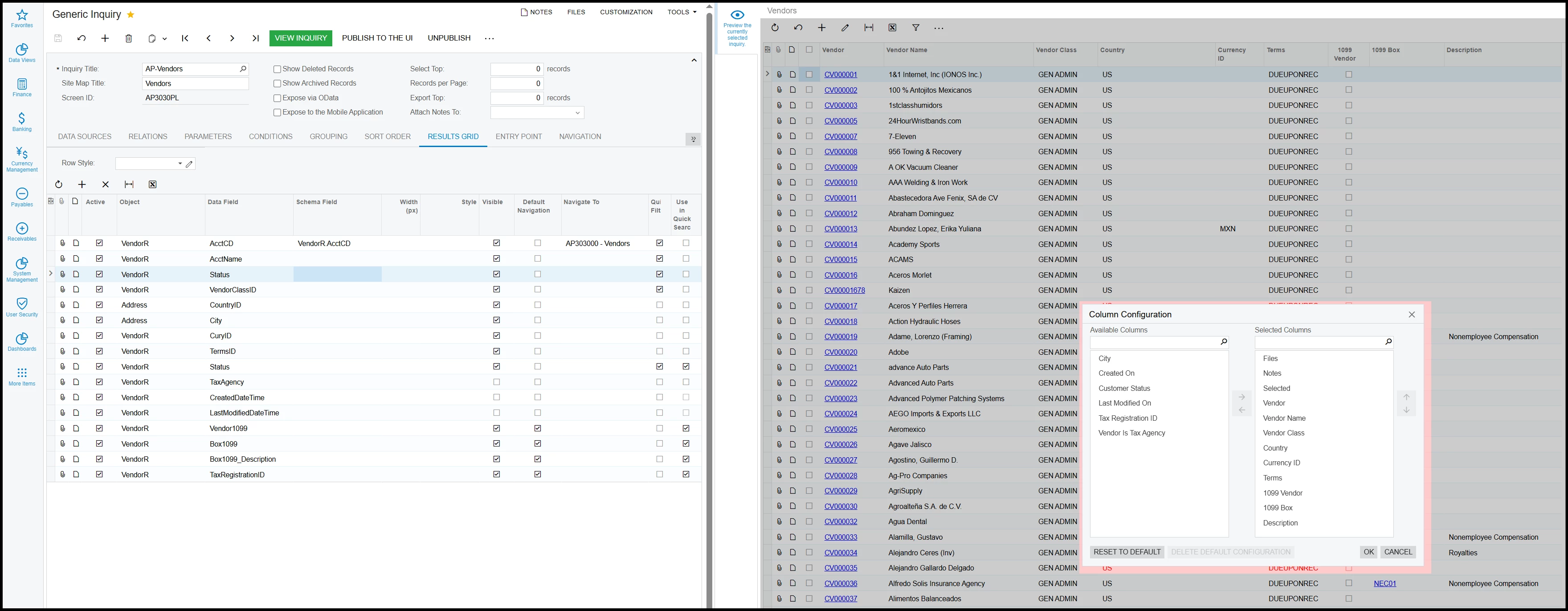Check the Visible box for TaxAgency row
The image size is (1568, 611).
(x=497, y=382)
